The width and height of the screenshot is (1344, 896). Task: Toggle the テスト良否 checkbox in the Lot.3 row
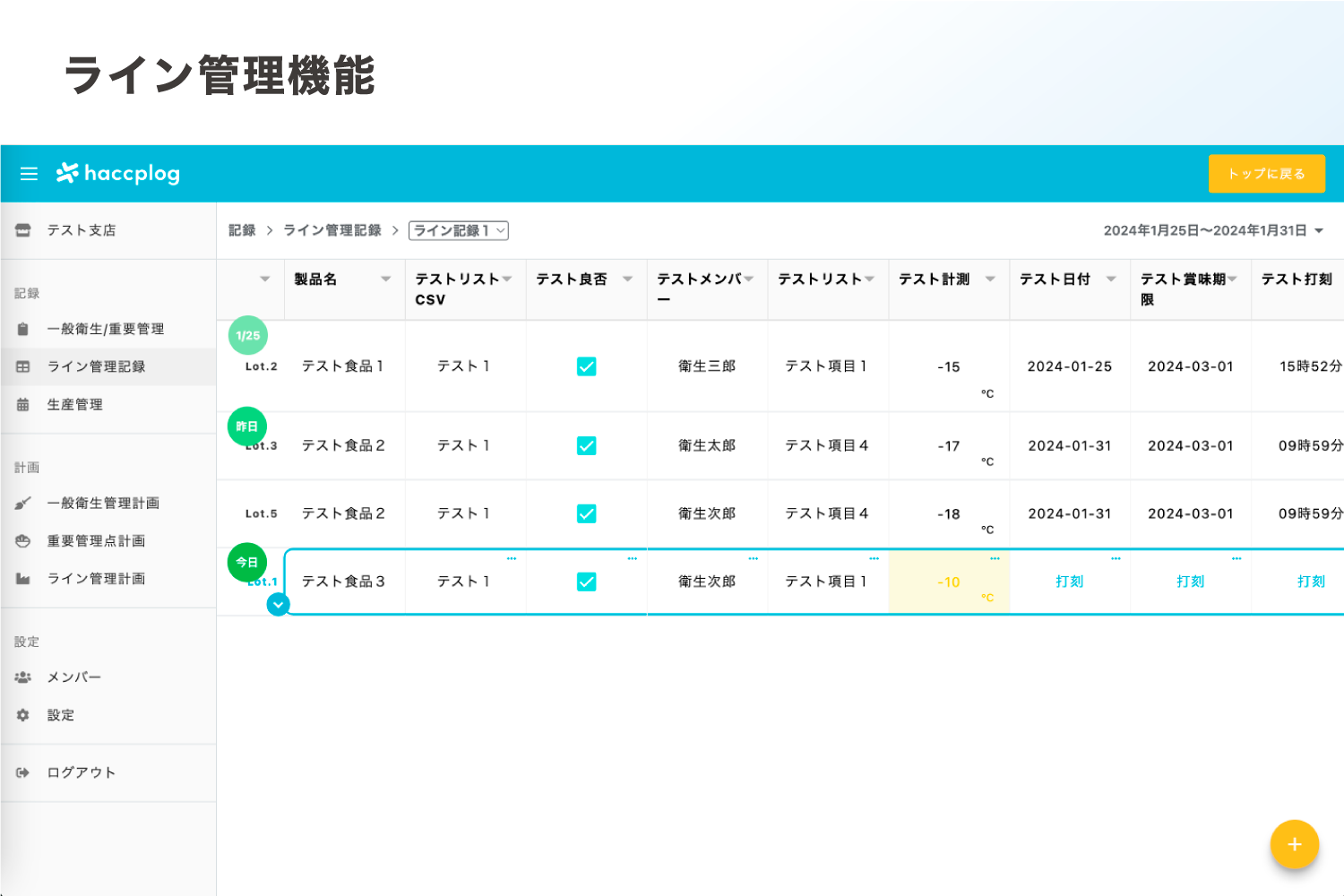(x=587, y=445)
